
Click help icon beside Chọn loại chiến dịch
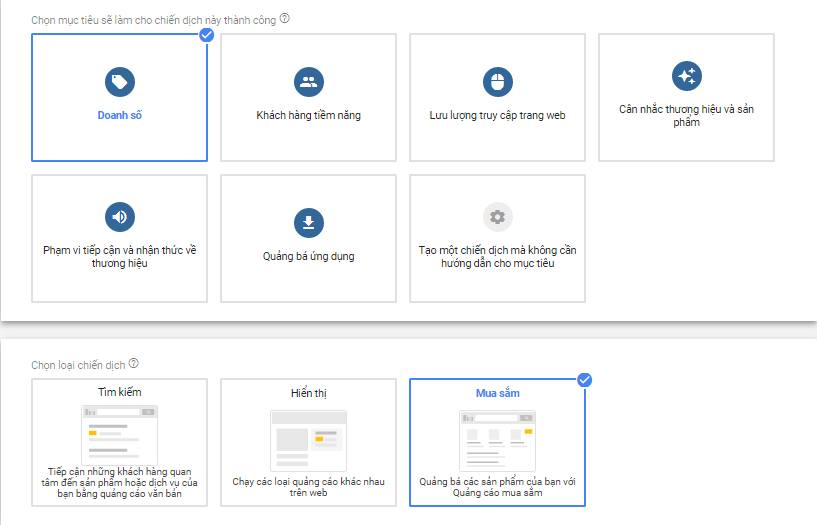pos(134,364)
